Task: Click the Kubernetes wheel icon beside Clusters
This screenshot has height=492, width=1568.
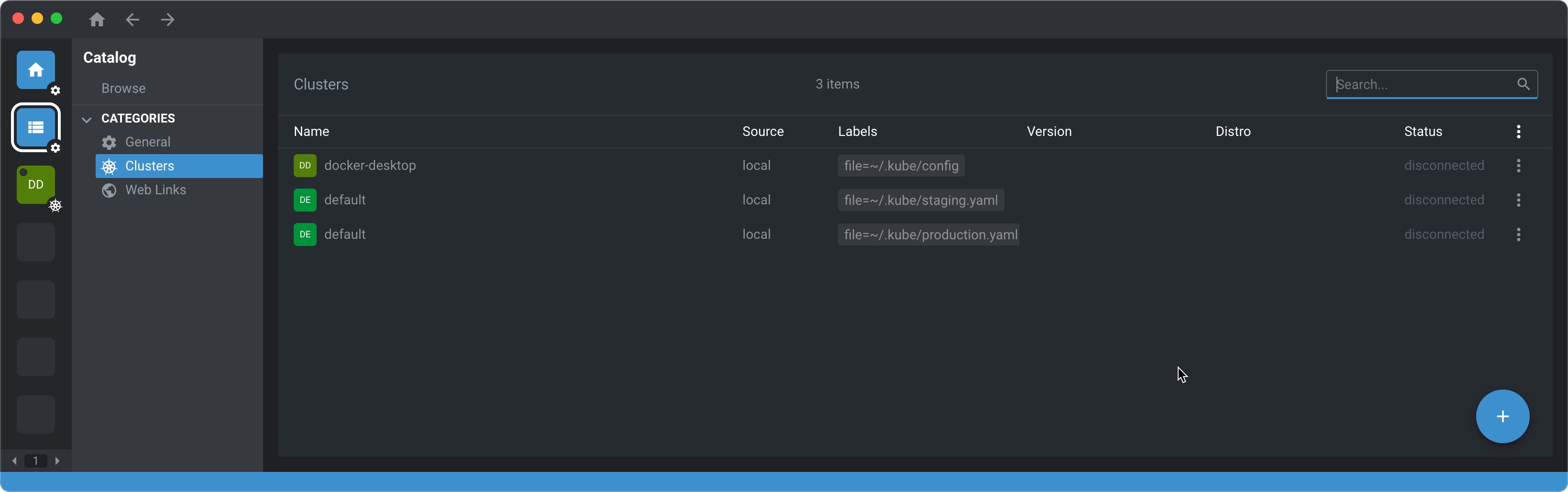Action: [109, 166]
